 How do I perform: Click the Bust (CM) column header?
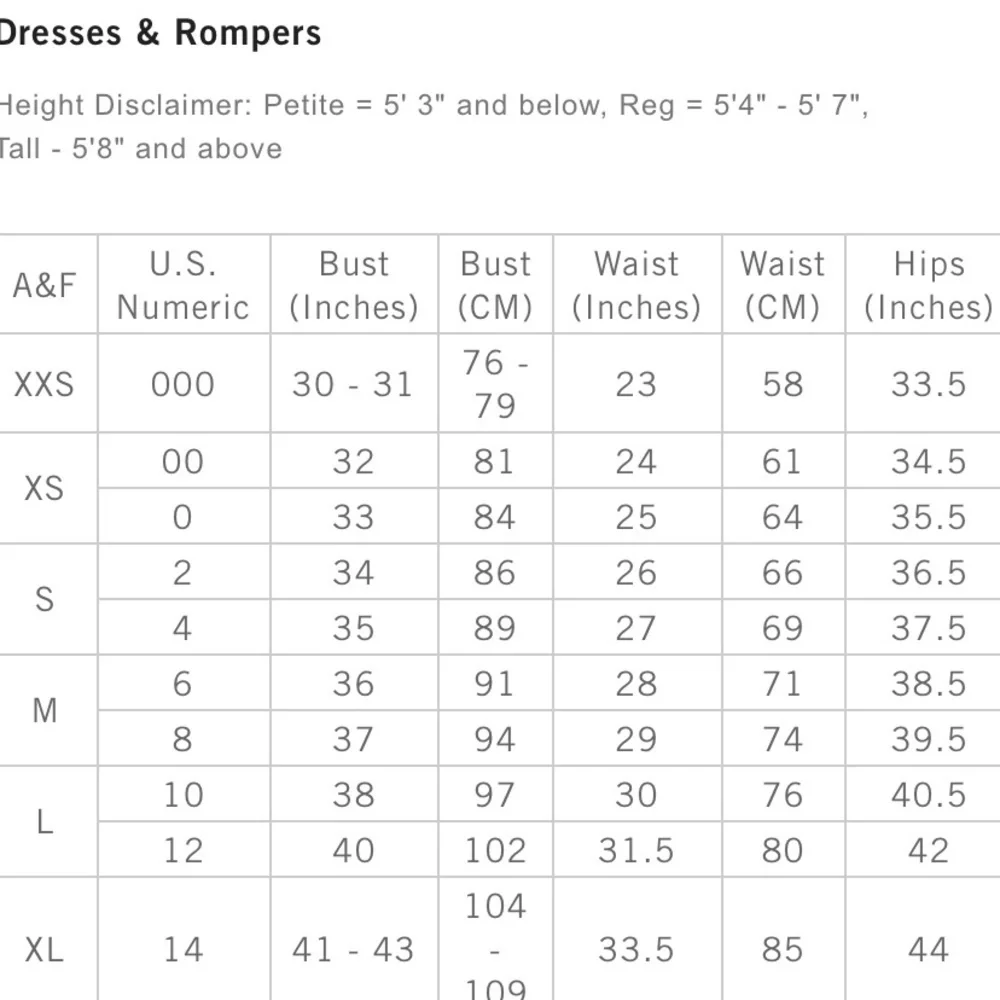click(x=495, y=285)
